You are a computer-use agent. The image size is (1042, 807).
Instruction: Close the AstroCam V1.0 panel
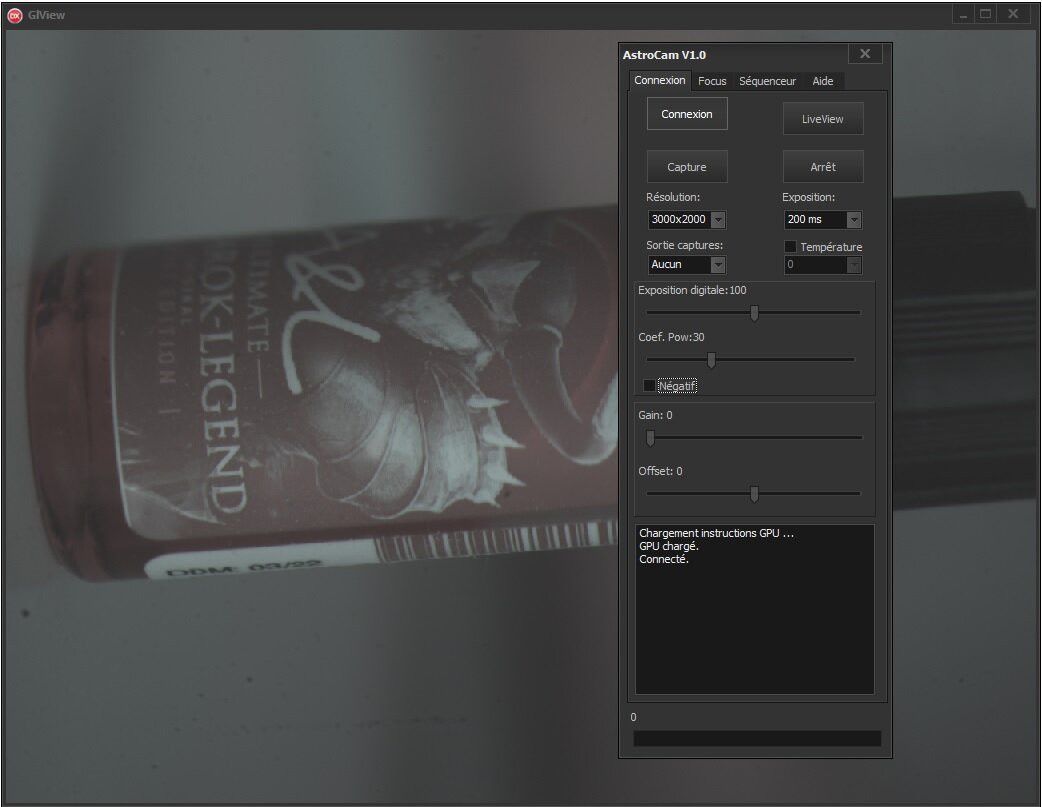point(865,54)
